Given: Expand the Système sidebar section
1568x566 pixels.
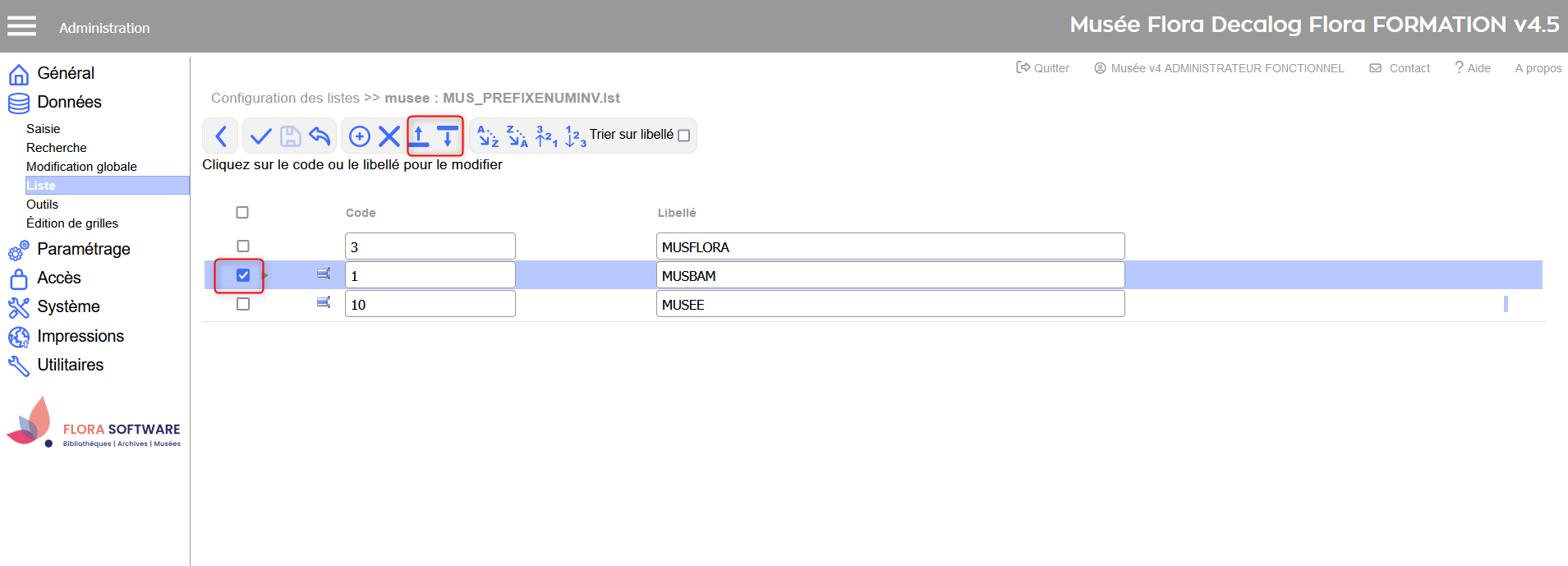Looking at the screenshot, I should tap(68, 306).
